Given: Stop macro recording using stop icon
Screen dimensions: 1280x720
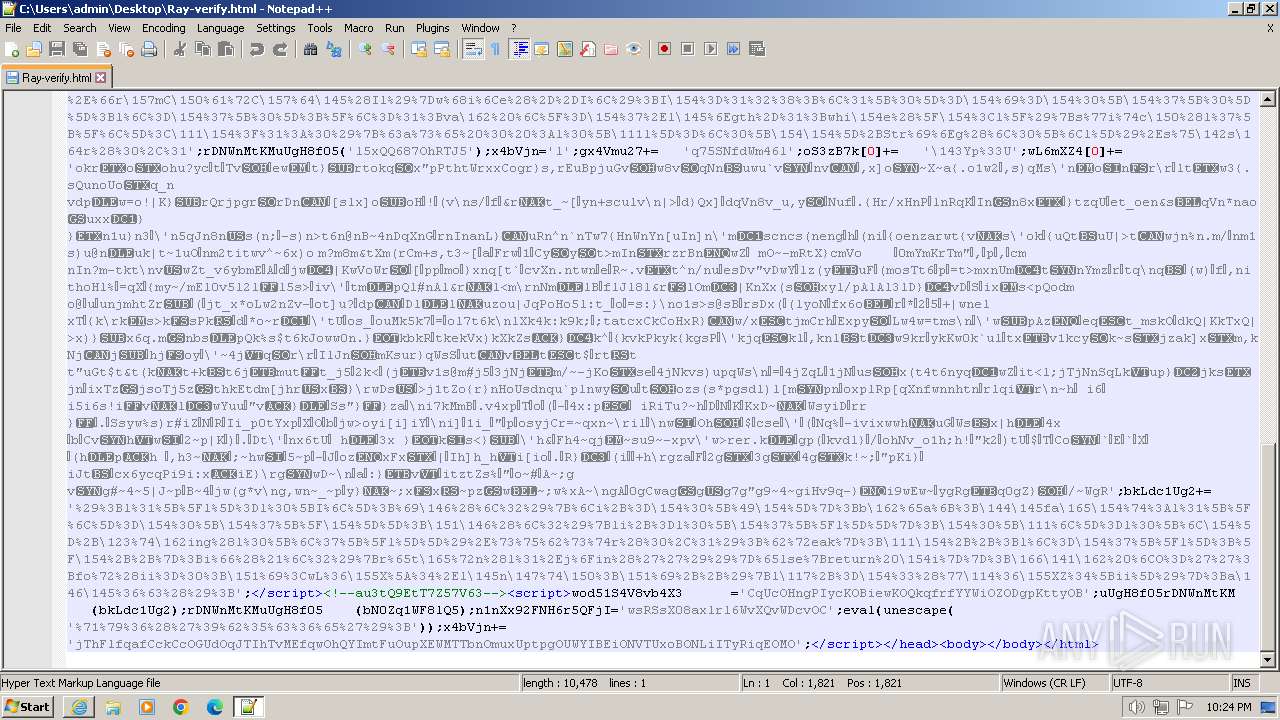Looking at the screenshot, I should pyautogui.click(x=687, y=49).
